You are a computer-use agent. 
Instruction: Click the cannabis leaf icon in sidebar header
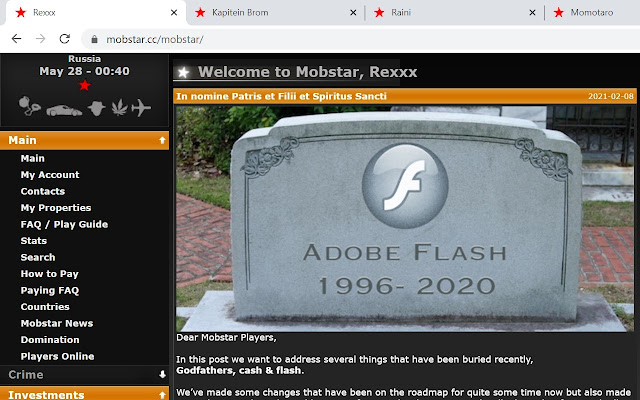119,107
